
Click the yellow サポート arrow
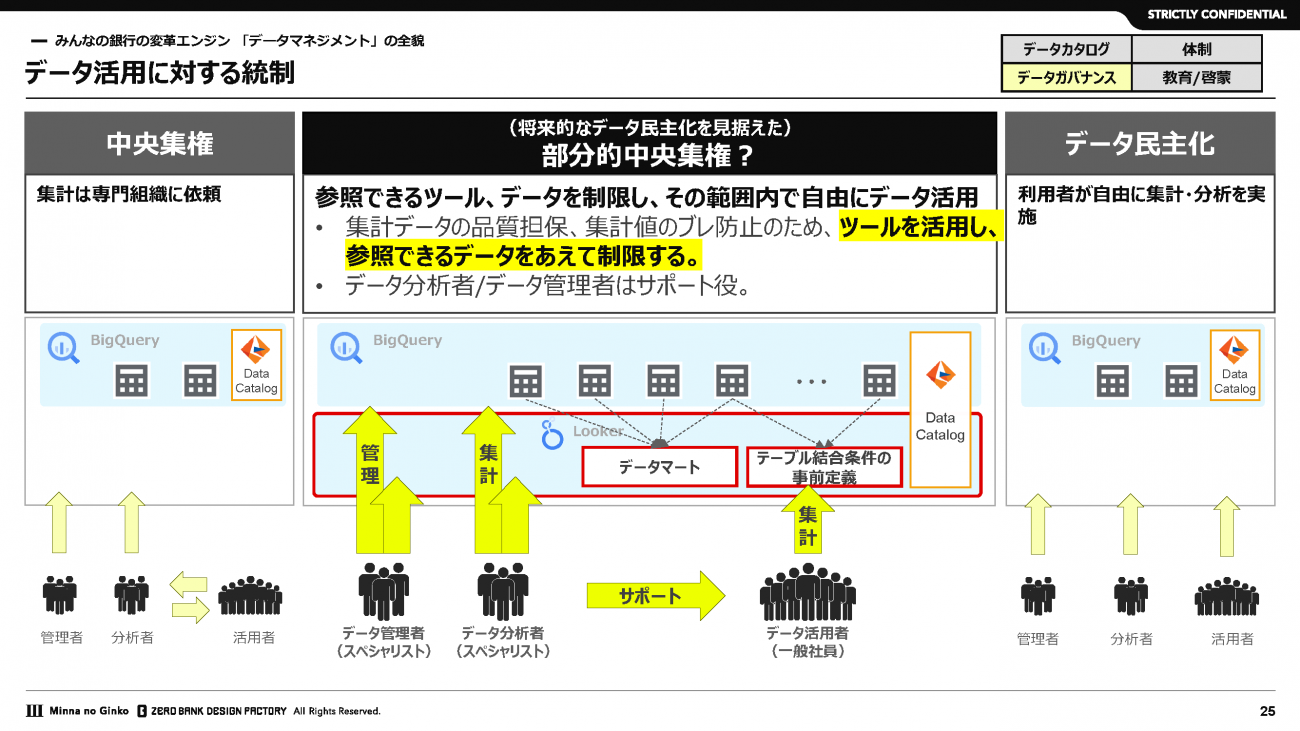[655, 596]
